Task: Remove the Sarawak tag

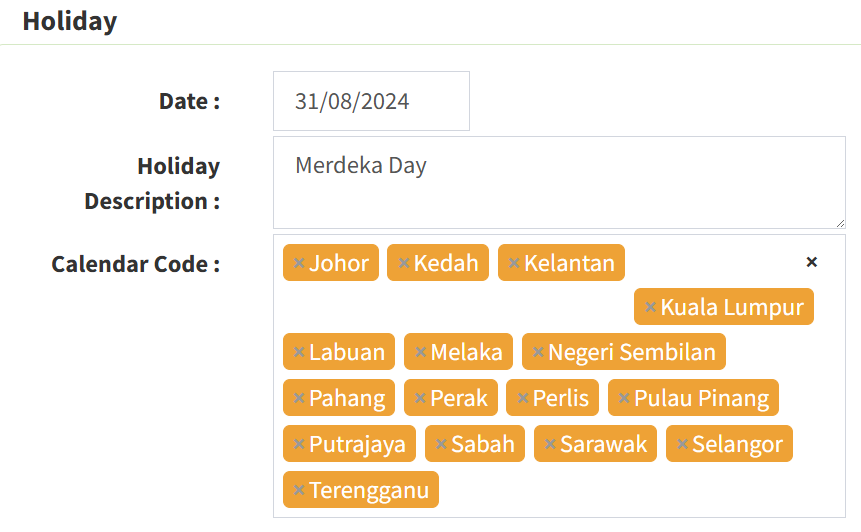Action: 550,444
